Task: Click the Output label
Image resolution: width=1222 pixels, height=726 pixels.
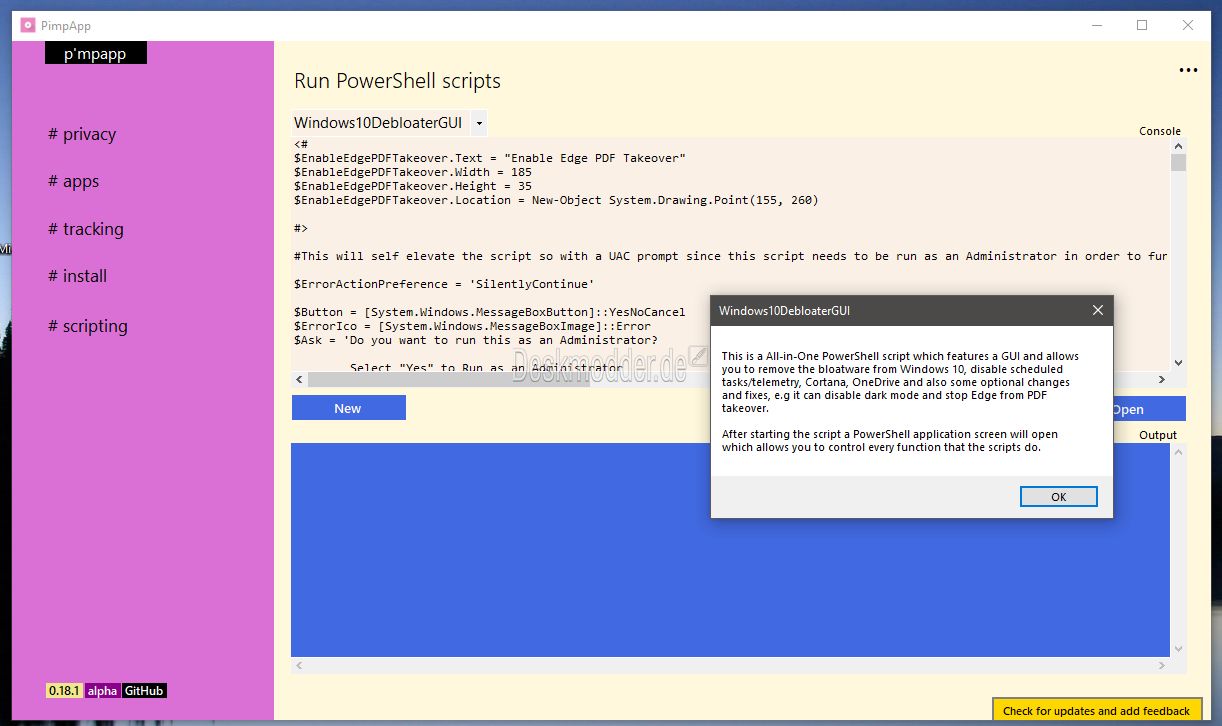Action: [1158, 435]
